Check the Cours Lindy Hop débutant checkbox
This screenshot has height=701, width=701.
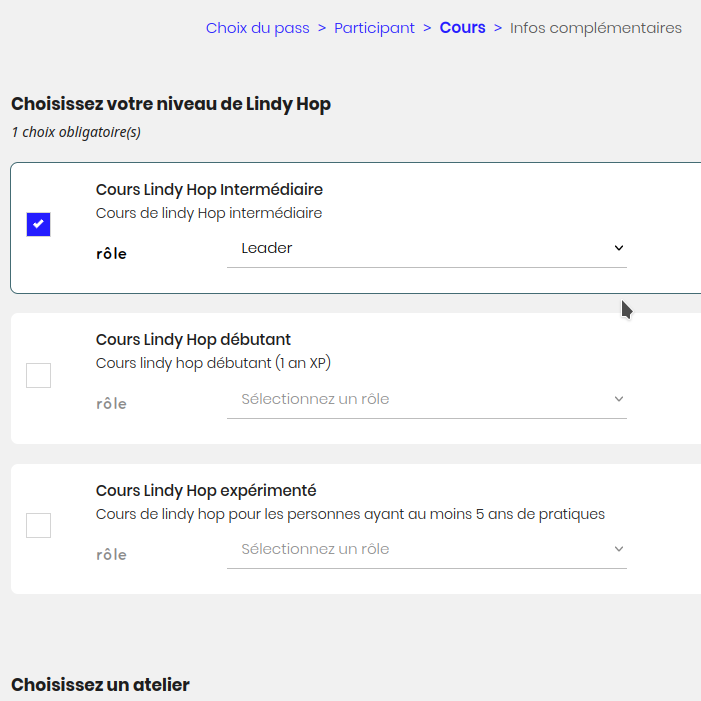pos(38,376)
